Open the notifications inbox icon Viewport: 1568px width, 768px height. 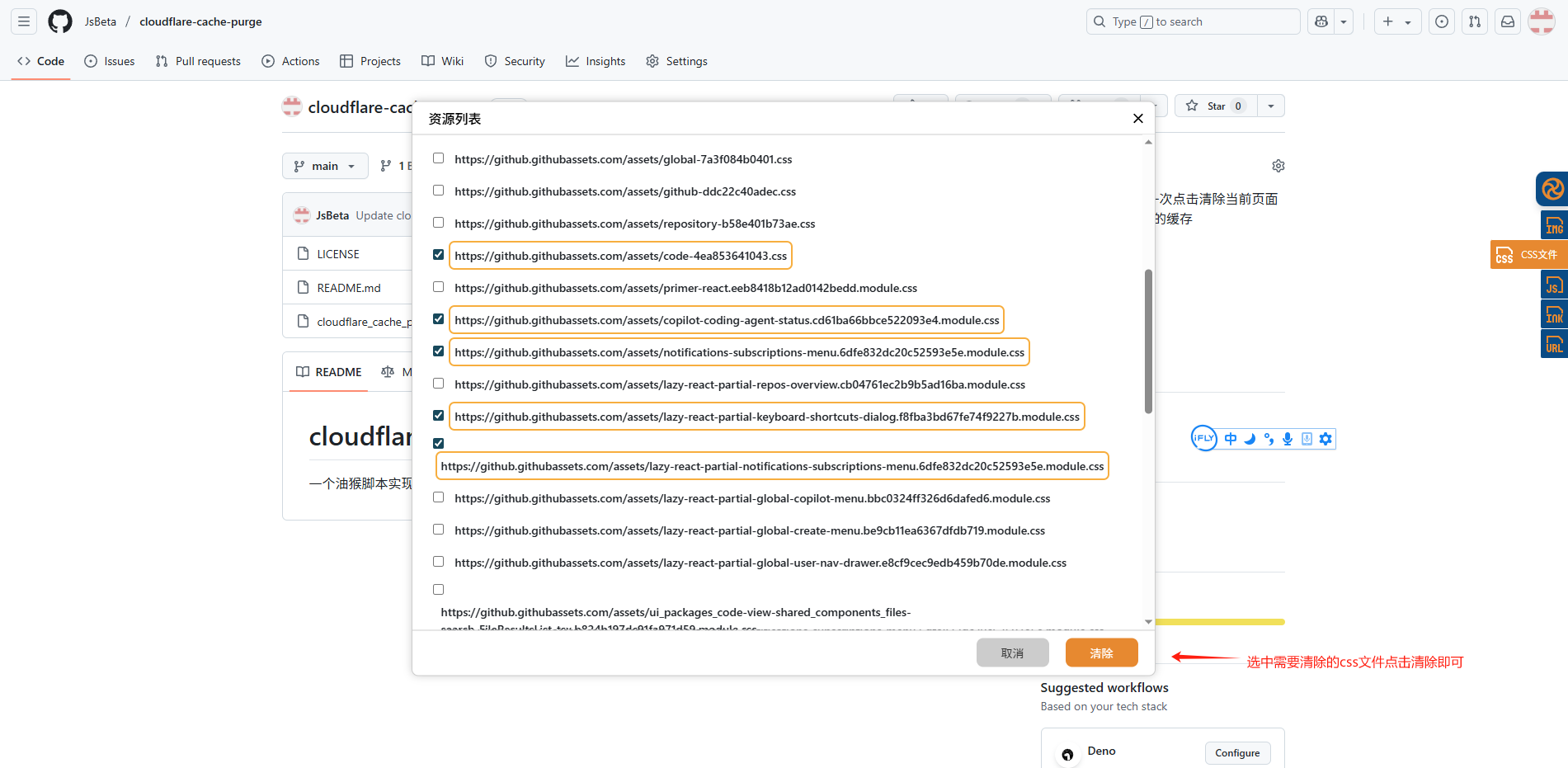(x=1508, y=21)
